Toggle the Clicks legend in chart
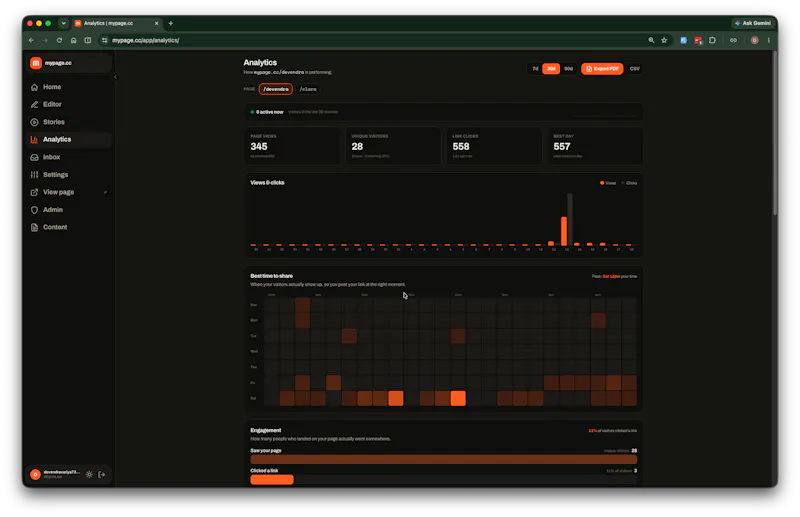This screenshot has height=517, width=800. 630,183
